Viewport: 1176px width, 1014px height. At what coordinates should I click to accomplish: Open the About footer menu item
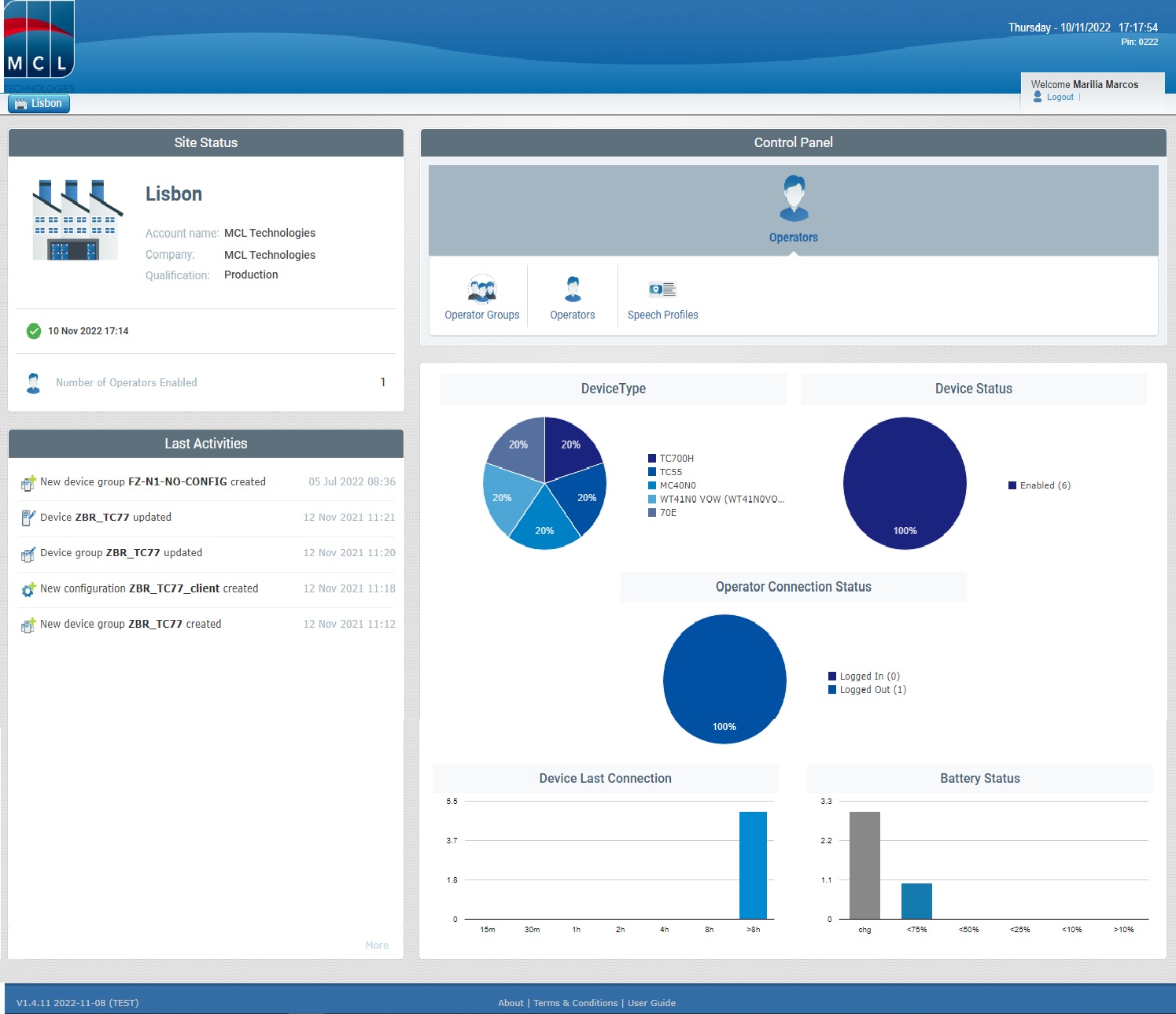[511, 1003]
